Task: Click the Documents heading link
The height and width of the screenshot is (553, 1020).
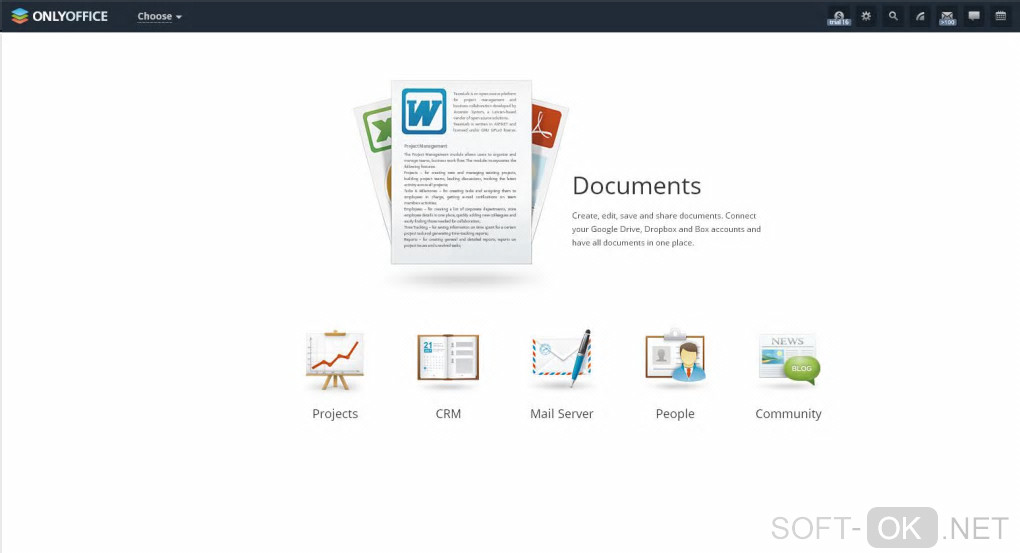Action: pos(636,186)
